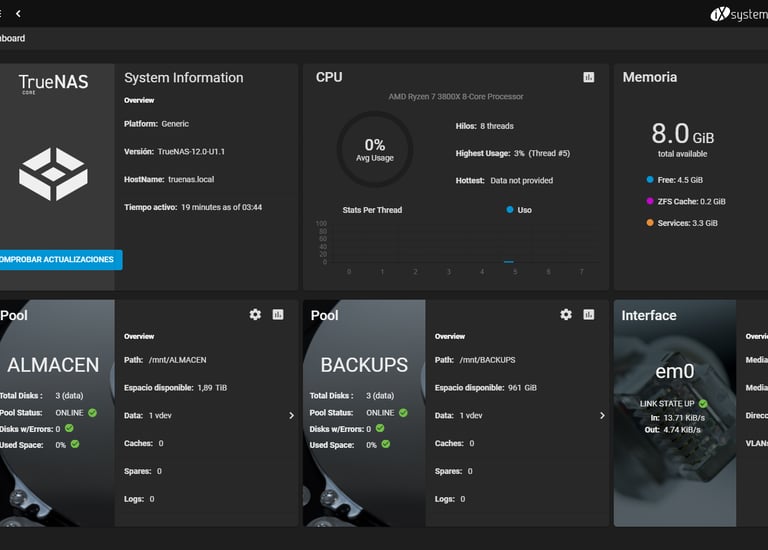Viewport: 768px width, 550px height.
Task: Click the ALMACEN pool name
Action: (x=53, y=365)
